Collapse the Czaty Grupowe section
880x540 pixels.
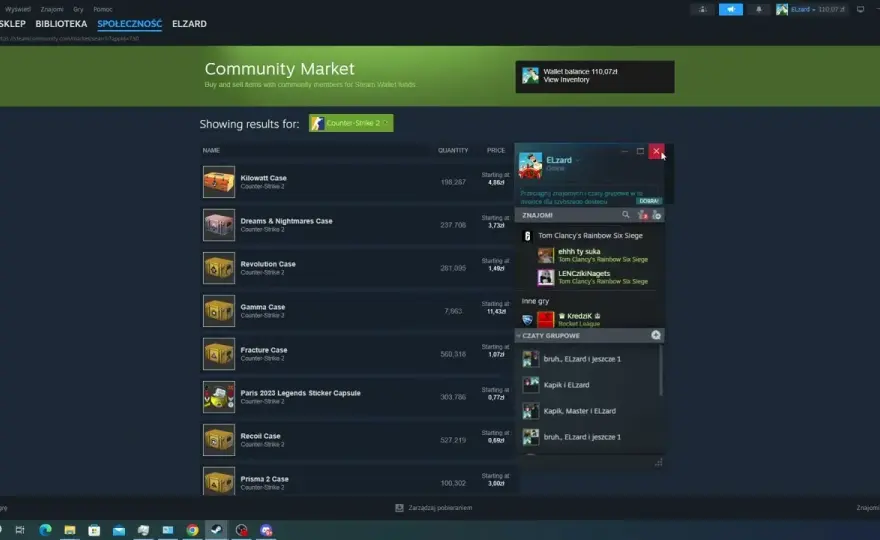point(519,336)
